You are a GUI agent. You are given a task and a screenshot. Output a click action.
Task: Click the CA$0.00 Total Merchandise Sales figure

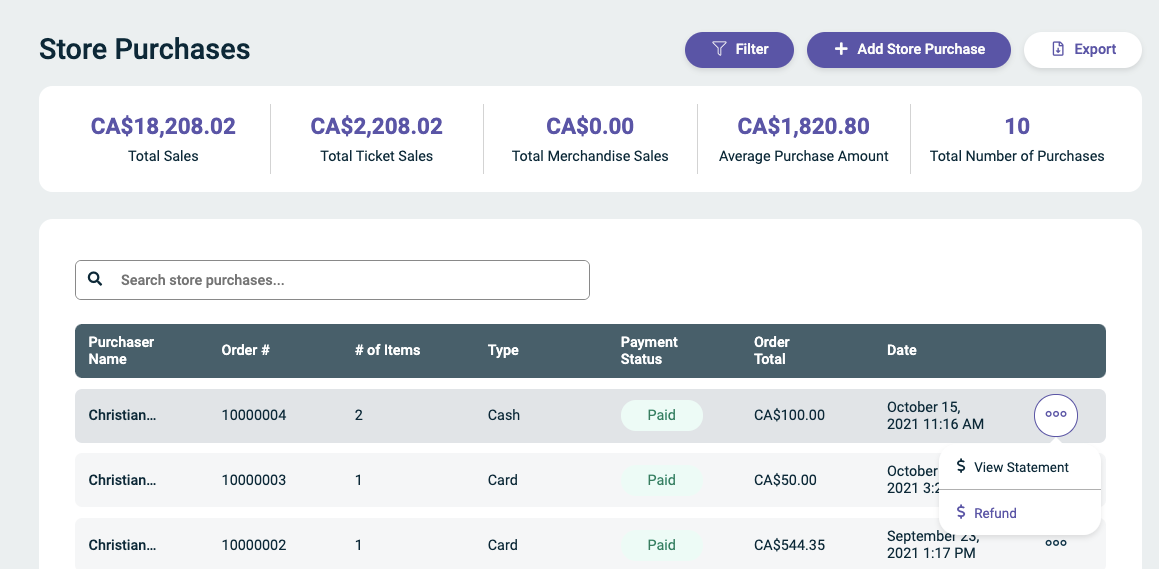click(x=590, y=126)
